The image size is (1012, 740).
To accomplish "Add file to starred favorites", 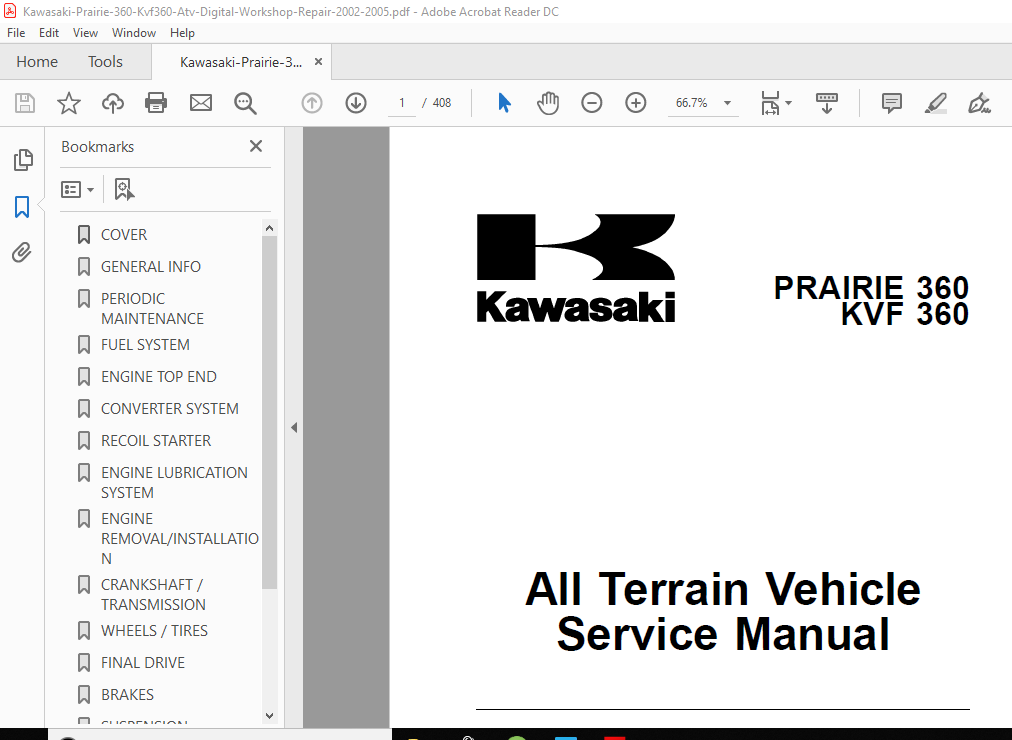I will pos(68,103).
